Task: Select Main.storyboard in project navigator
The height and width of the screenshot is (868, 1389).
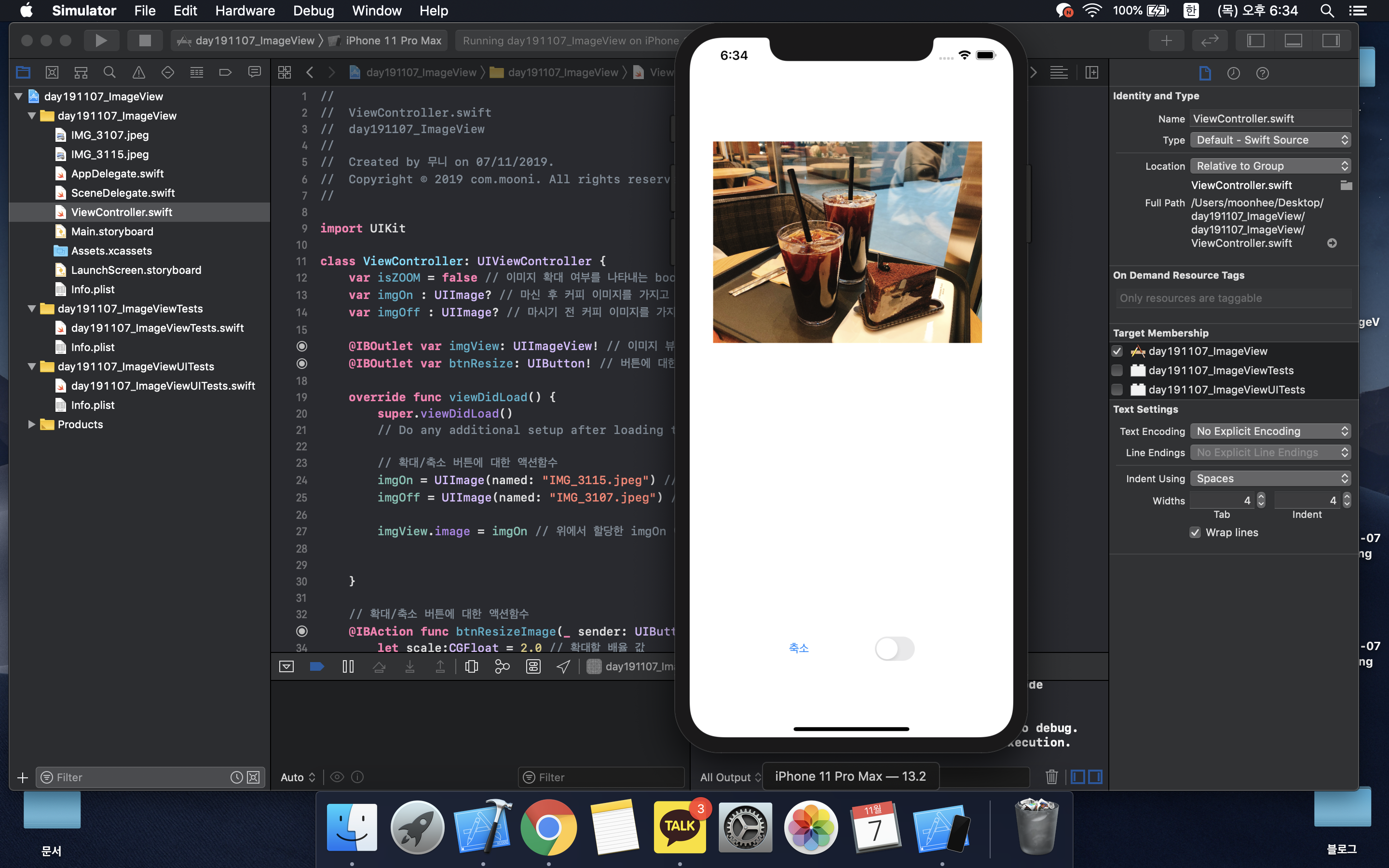Action: pyautogui.click(x=112, y=231)
